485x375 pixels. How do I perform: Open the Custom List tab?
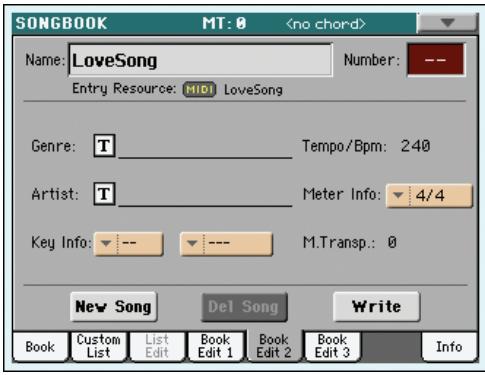point(99,347)
